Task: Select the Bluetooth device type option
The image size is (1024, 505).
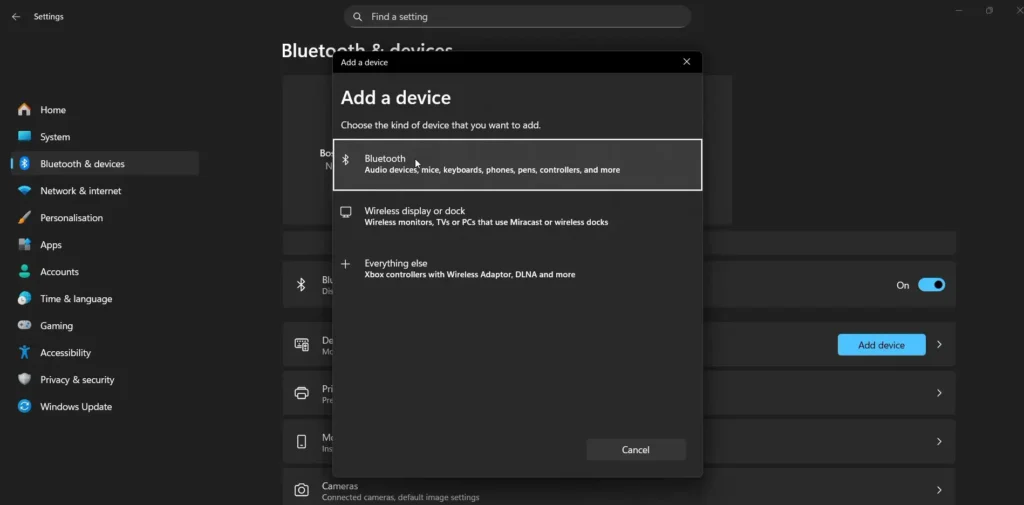Action: (x=517, y=165)
